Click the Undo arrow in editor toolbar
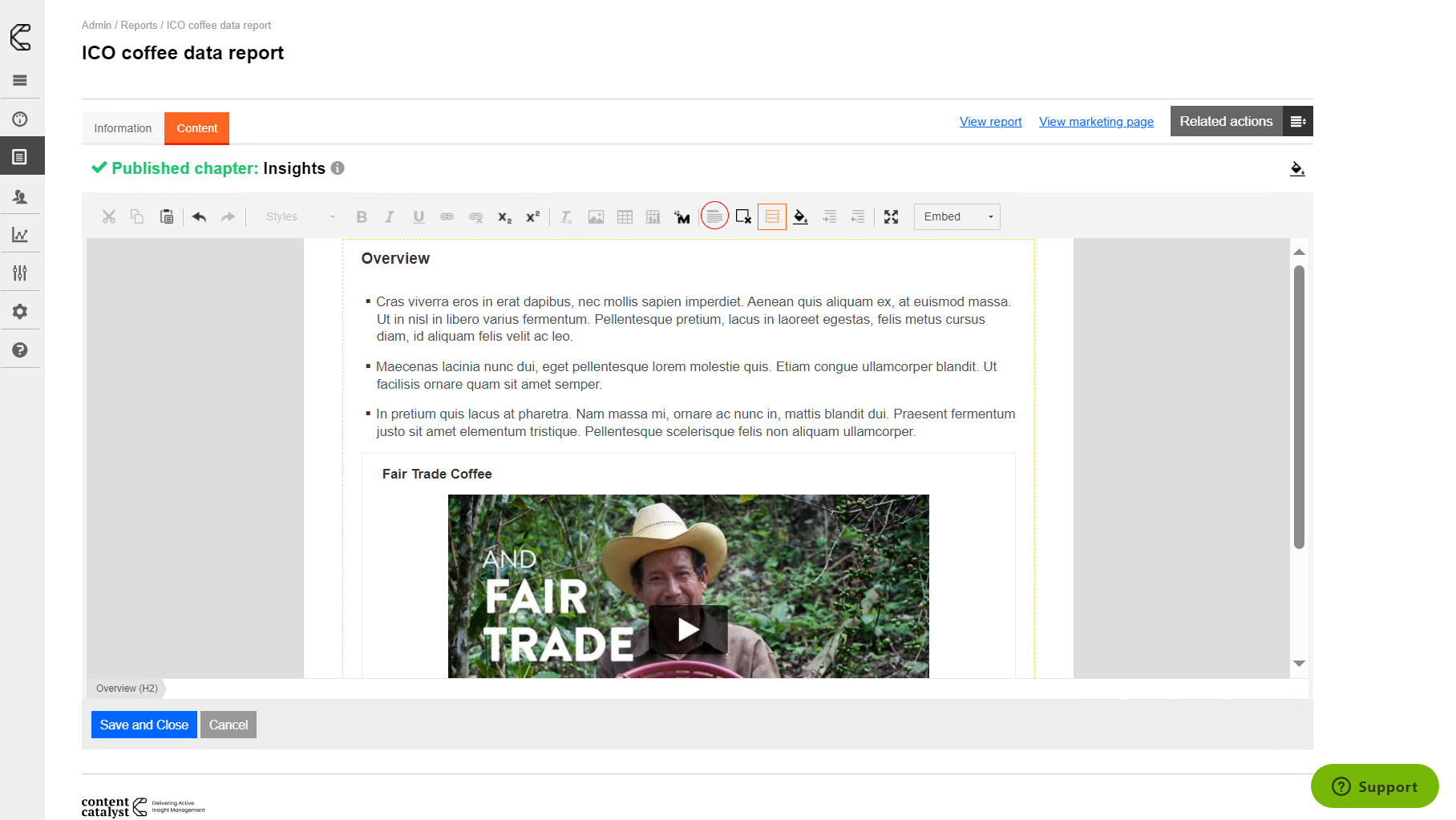This screenshot has height=820, width=1456. pyautogui.click(x=199, y=217)
